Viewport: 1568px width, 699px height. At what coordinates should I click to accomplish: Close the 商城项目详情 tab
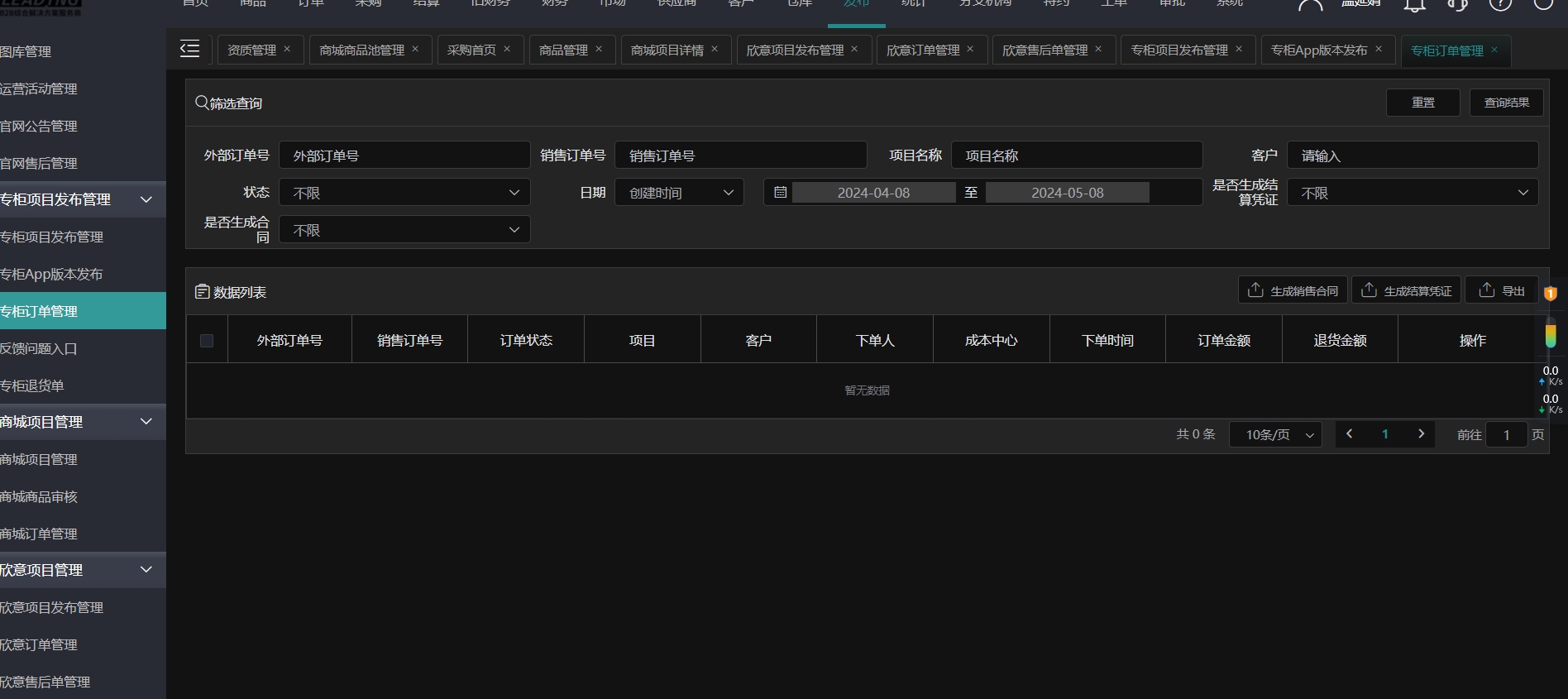[715, 50]
